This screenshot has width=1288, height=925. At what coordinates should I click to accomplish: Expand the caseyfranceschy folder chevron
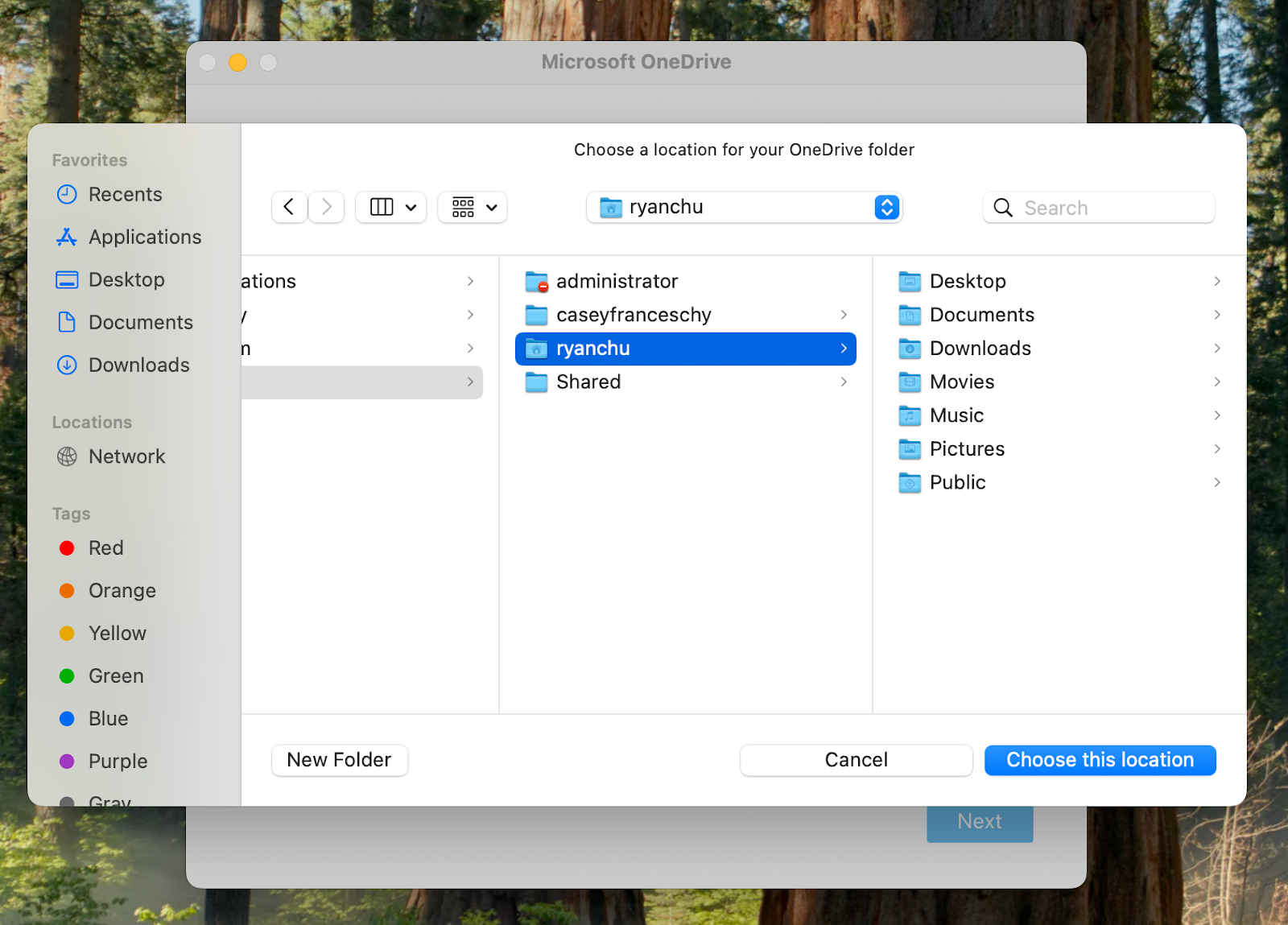click(x=844, y=315)
